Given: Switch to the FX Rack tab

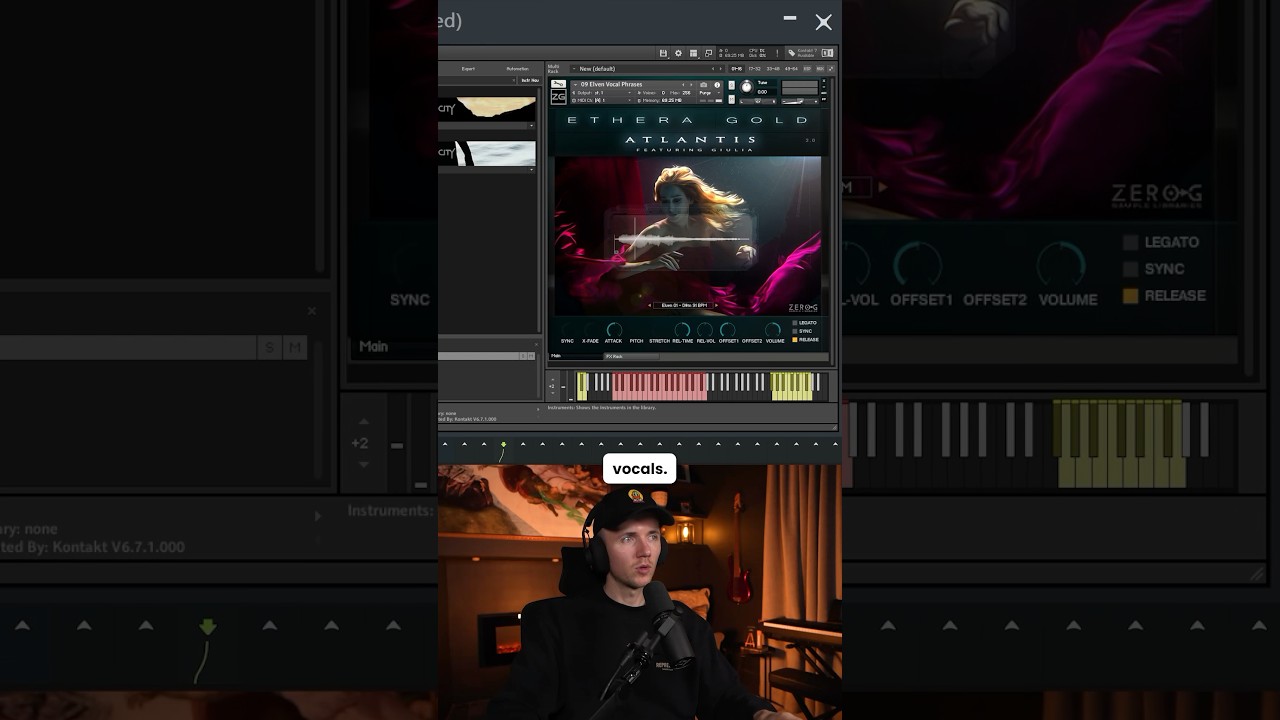Looking at the screenshot, I should [x=631, y=356].
